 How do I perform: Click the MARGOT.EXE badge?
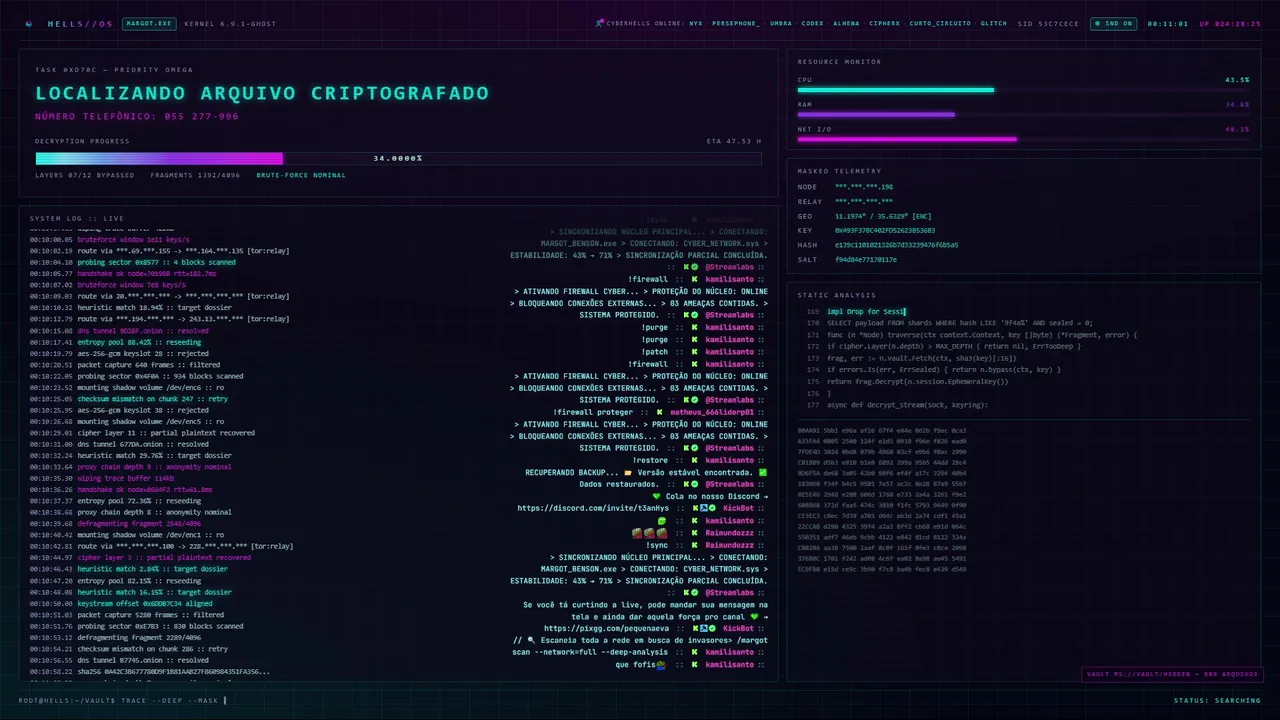[x=148, y=23]
